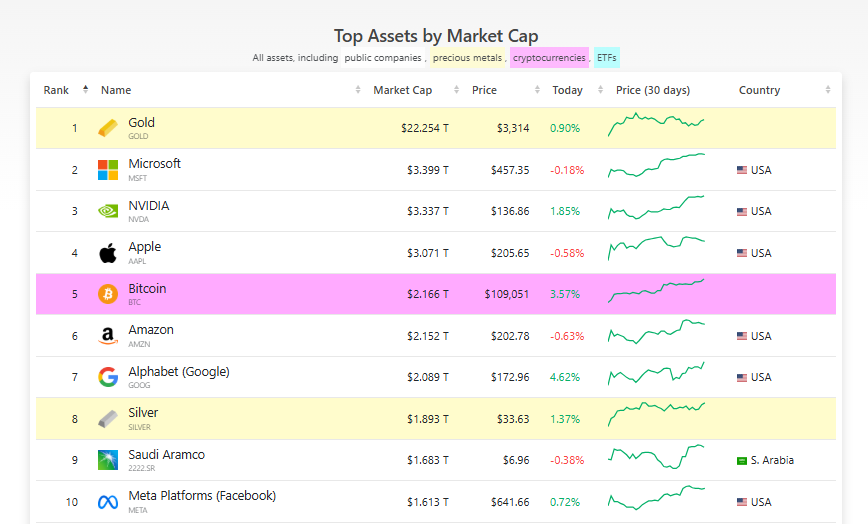Click Gold's 30-day price sparkline
This screenshot has width=868, height=524.
(656, 124)
